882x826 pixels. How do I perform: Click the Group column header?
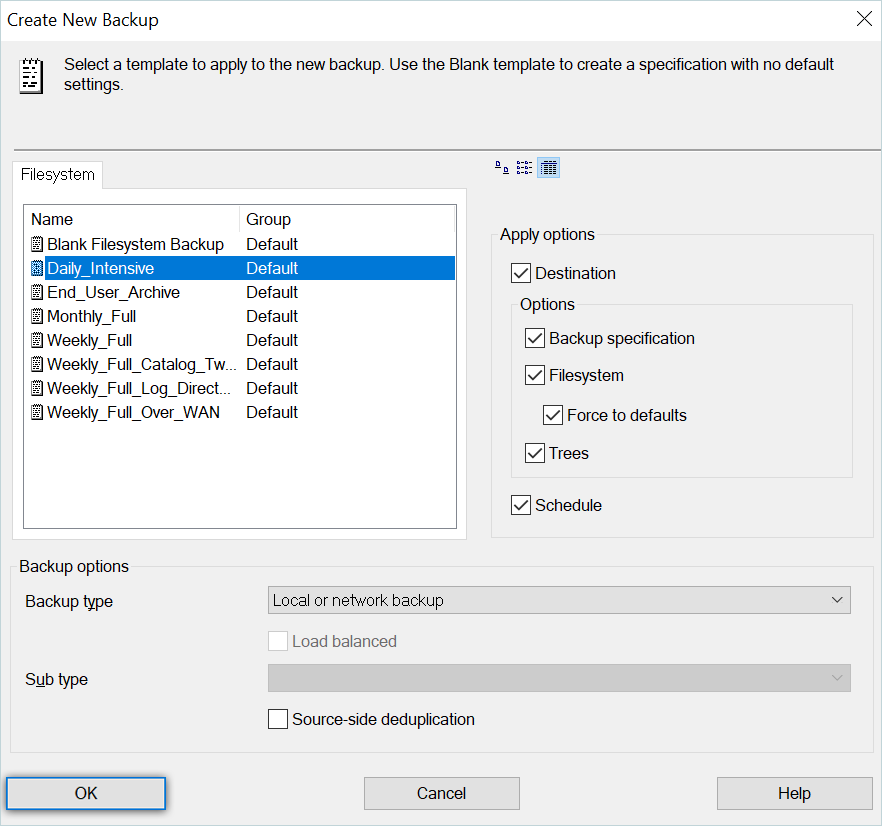(346, 219)
